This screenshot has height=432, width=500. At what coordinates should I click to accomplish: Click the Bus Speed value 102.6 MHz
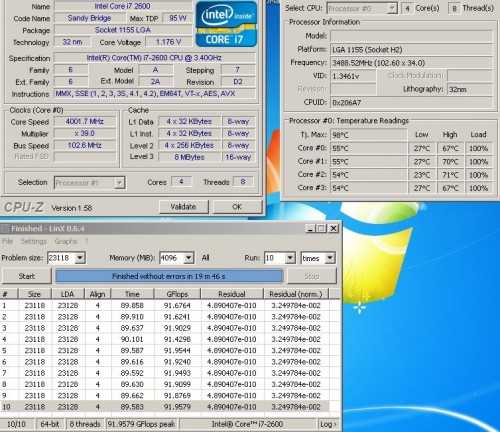pyautogui.click(x=85, y=145)
